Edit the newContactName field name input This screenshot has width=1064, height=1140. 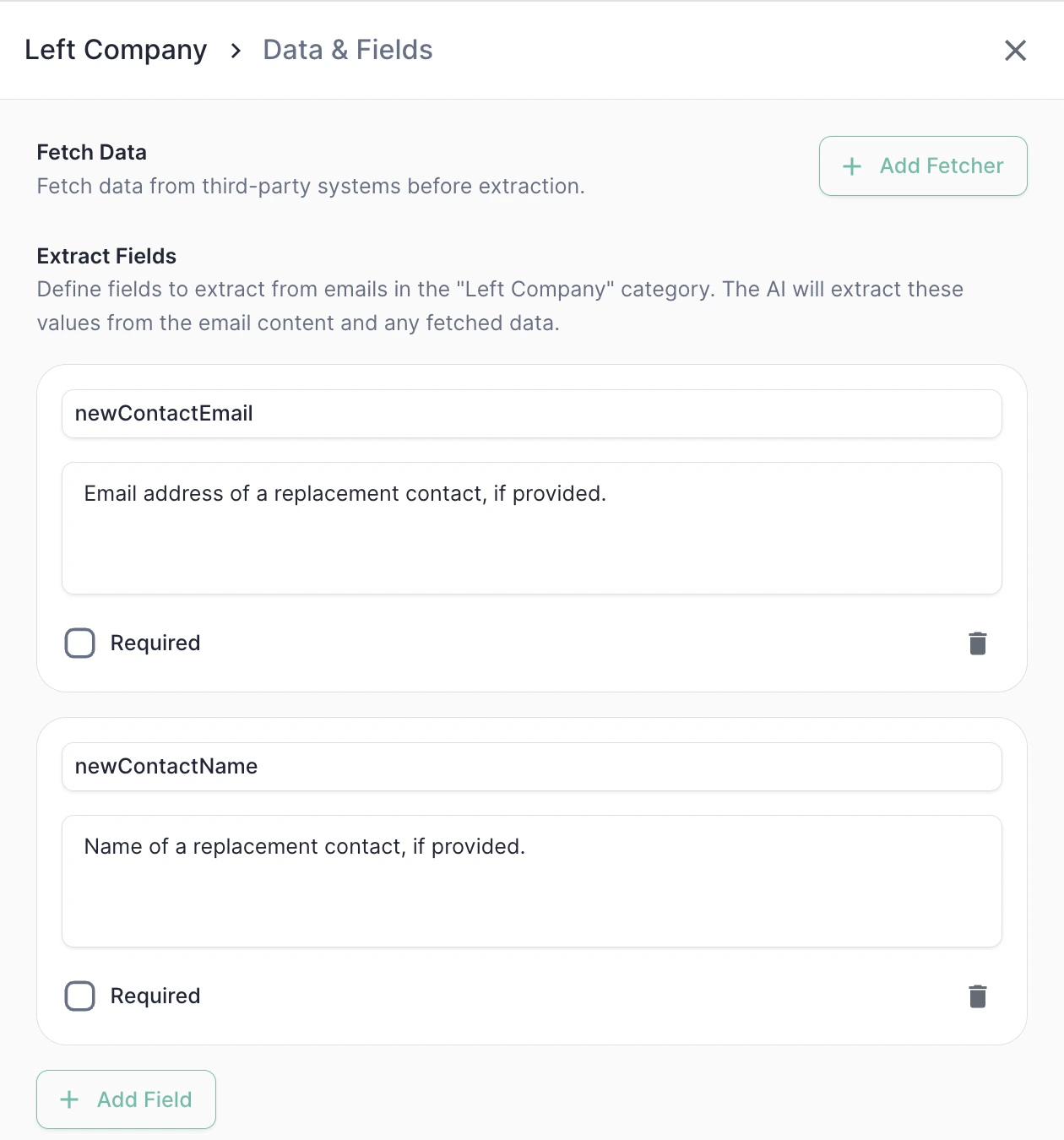532,767
